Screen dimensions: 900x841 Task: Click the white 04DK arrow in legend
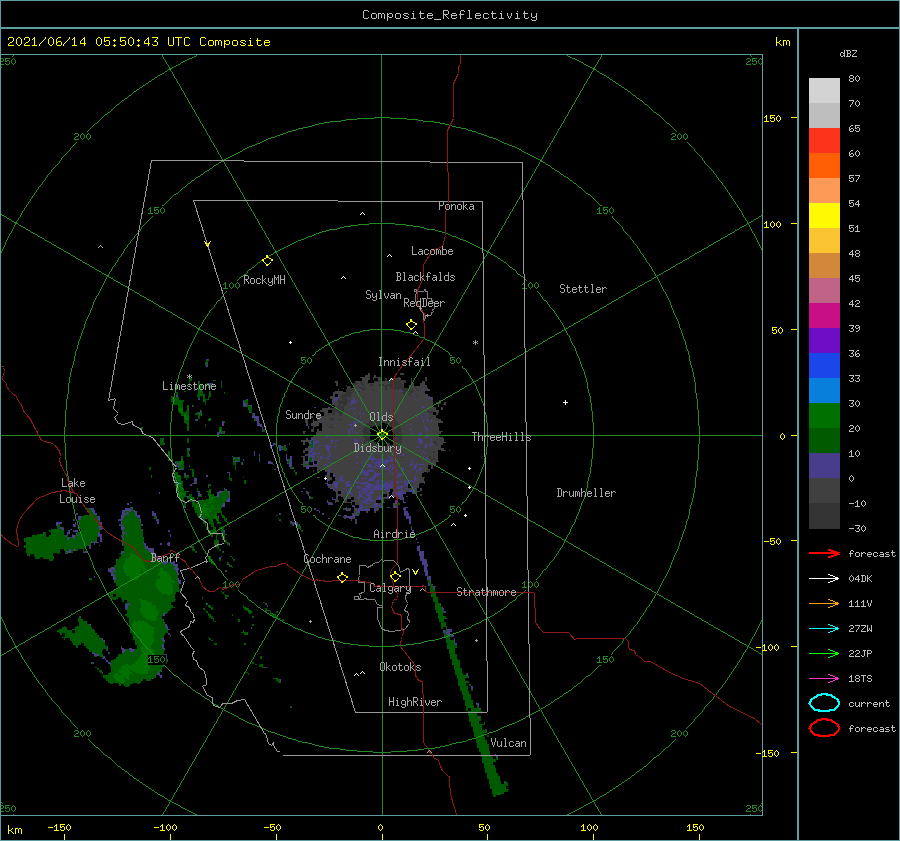824,578
